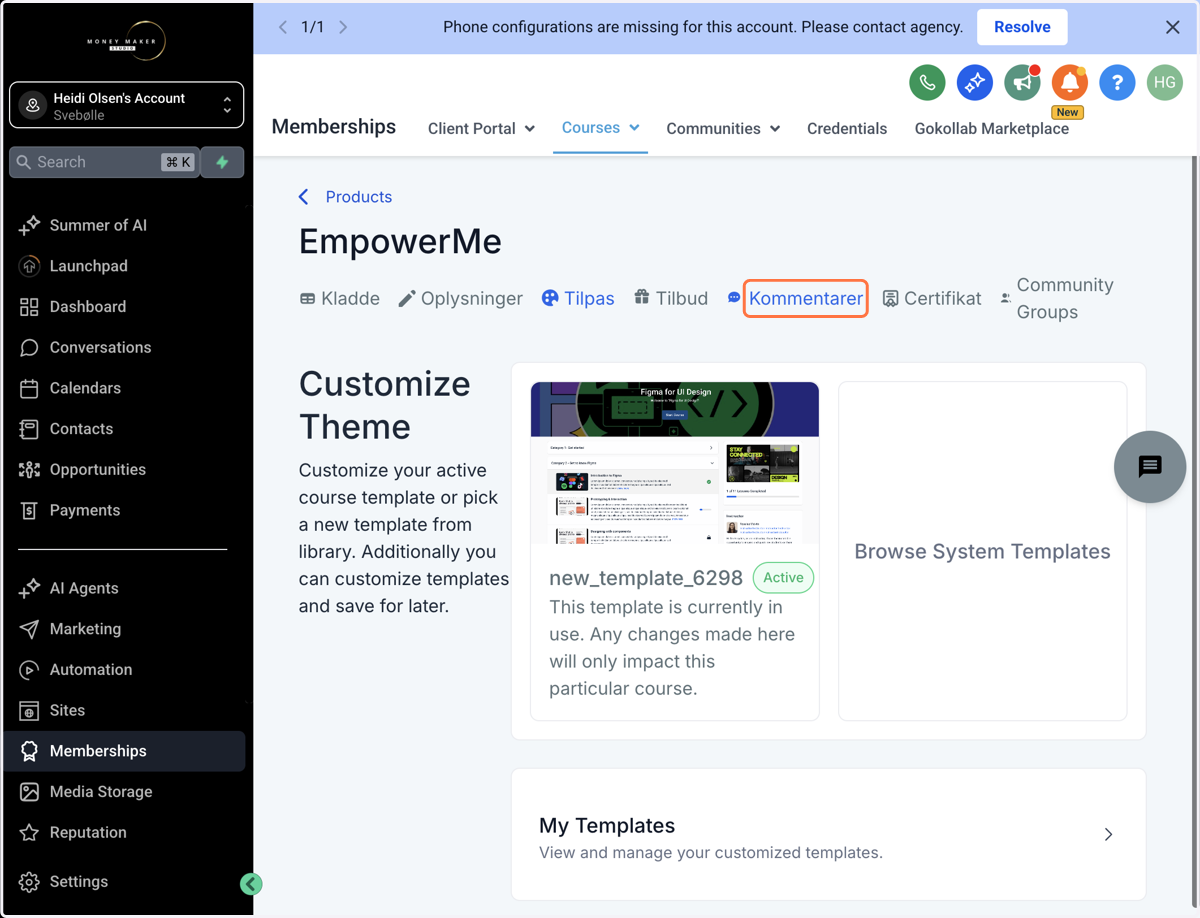Click the new_template_6298 preview thumbnail
Viewport: 1200px width, 918px height.
675,463
